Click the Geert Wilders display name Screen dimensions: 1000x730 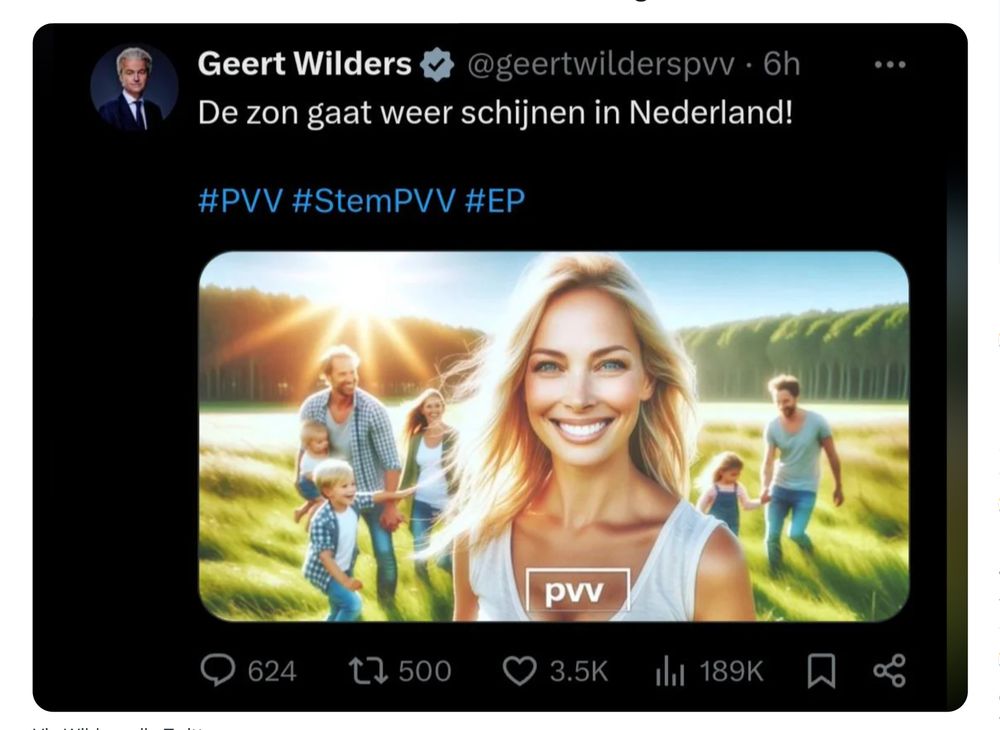tap(304, 64)
